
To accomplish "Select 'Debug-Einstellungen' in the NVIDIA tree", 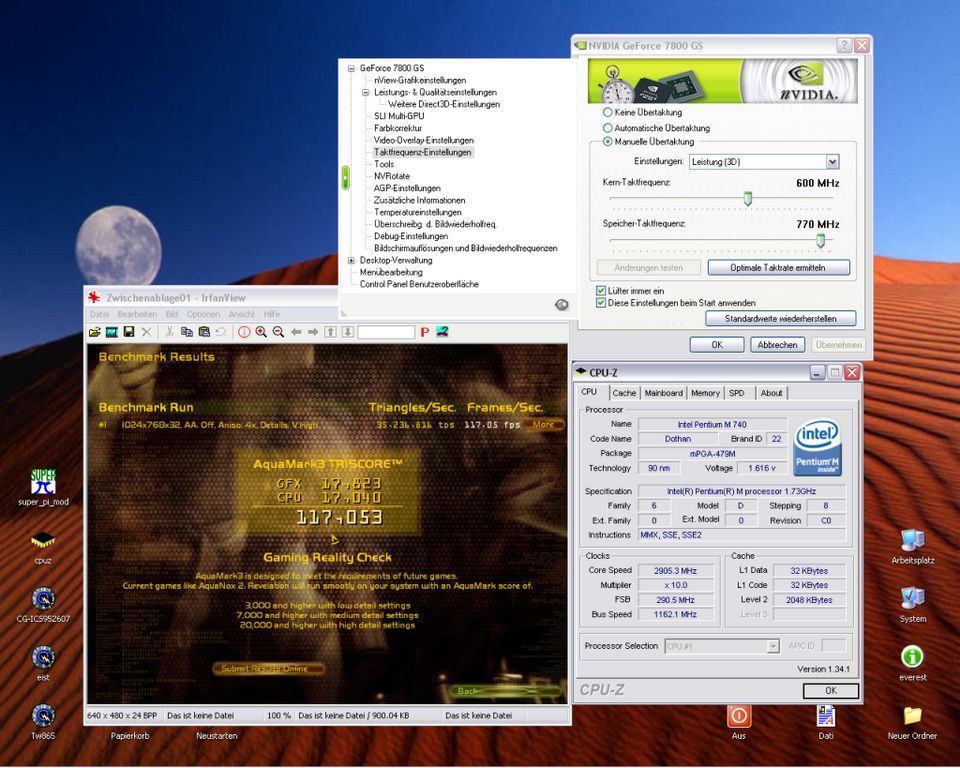I will [411, 236].
